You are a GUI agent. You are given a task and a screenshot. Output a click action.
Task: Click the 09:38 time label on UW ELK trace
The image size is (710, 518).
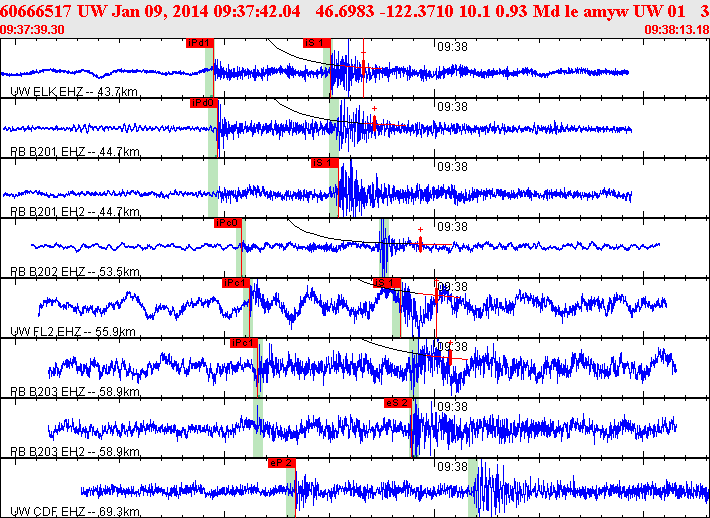click(452, 47)
